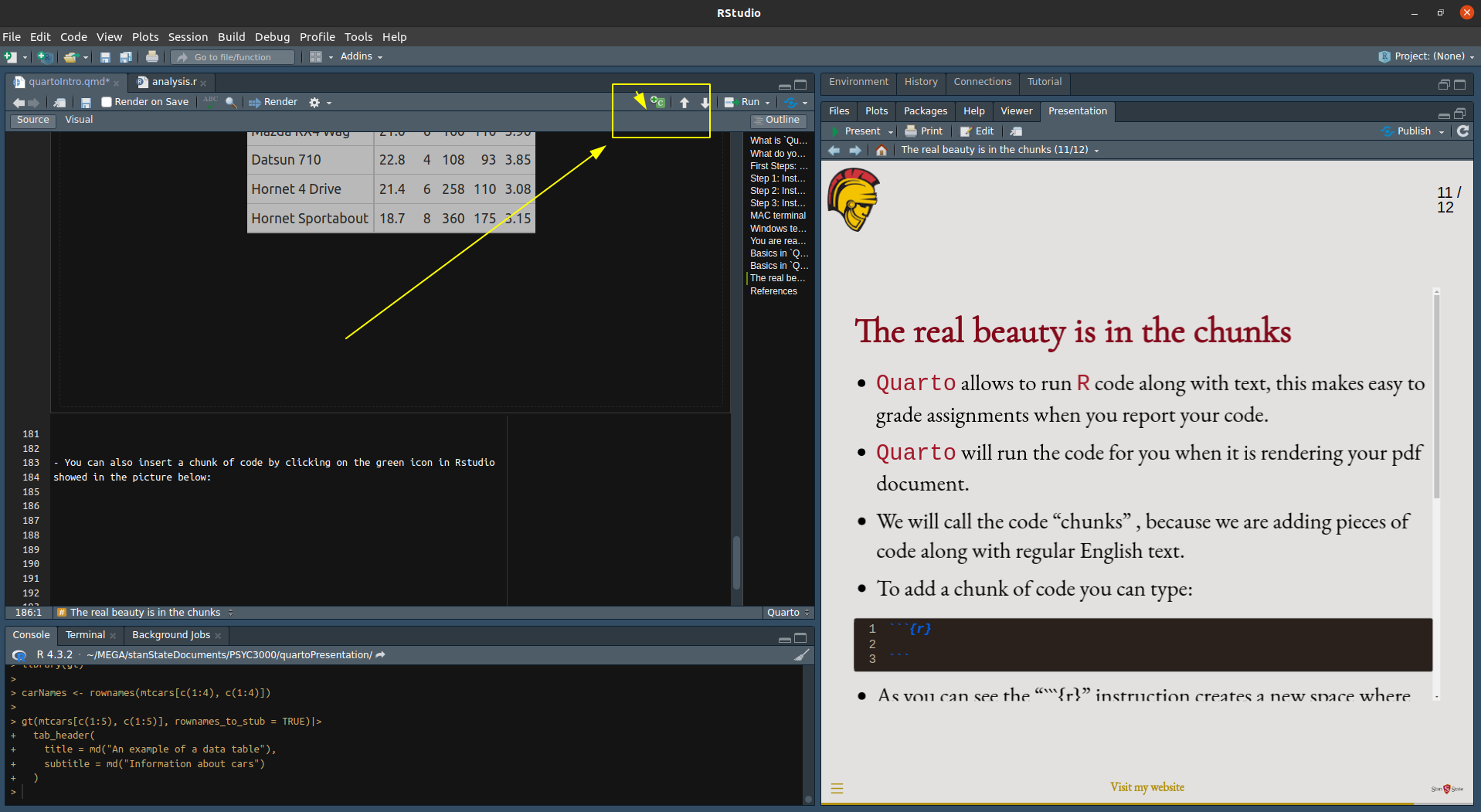Click the print icon in main toolbar

point(152,57)
